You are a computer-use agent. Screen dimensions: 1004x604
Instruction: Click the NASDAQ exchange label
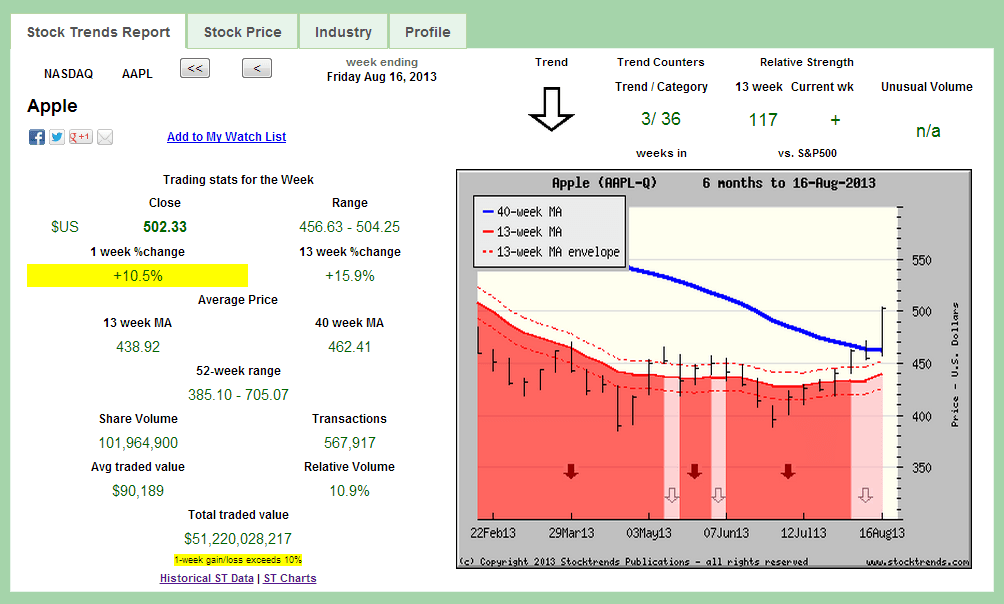69,74
